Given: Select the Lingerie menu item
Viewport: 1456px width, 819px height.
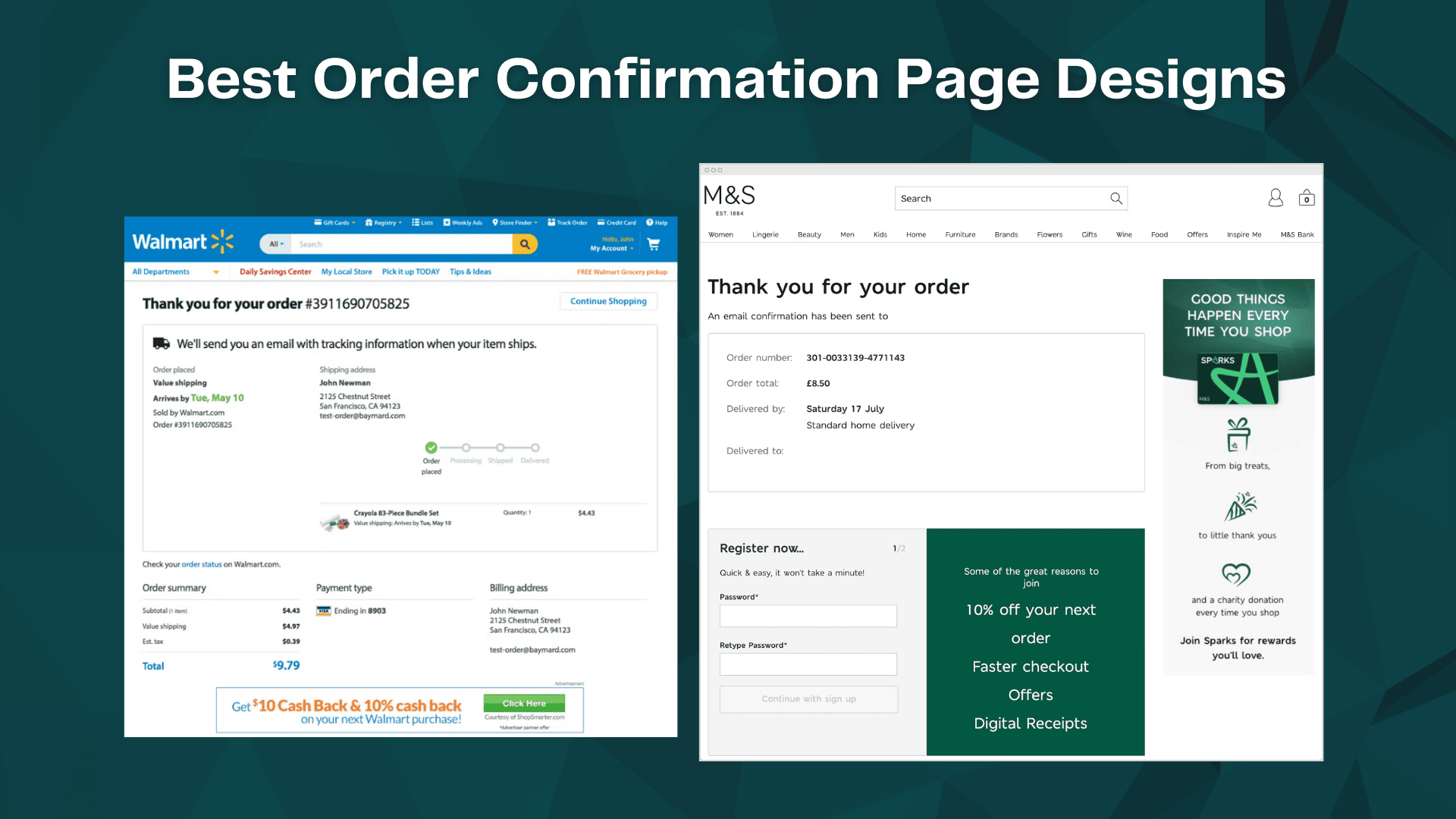Looking at the screenshot, I should coord(765,235).
